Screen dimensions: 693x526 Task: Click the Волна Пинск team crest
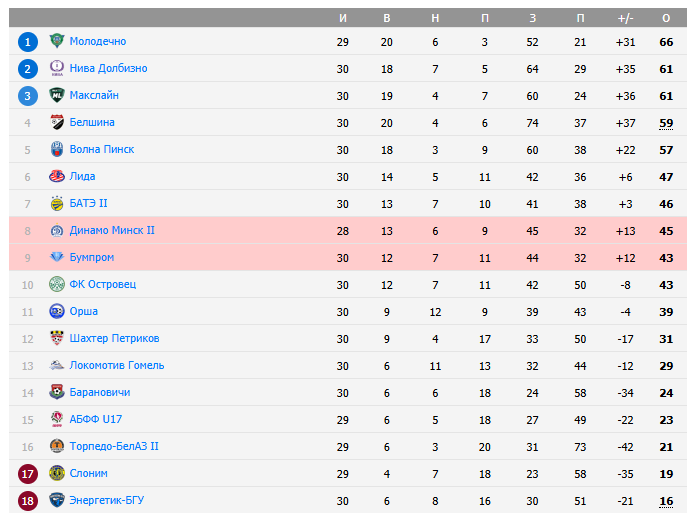[57, 149]
